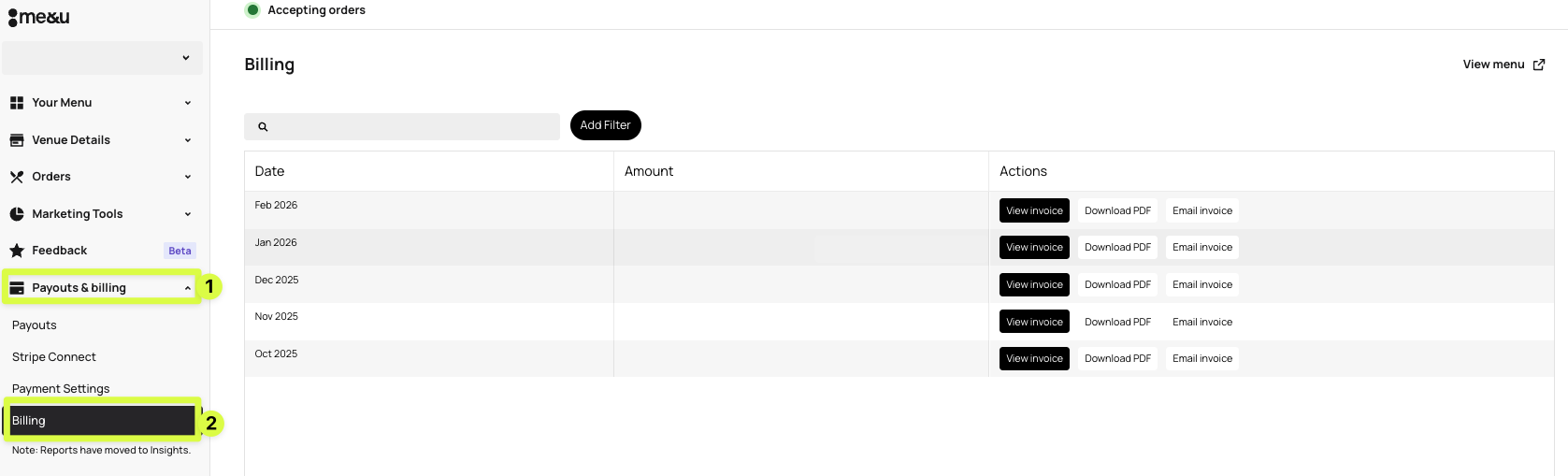Screen dimensions: 1568x476
Task: Click the Your Menu grid icon
Action: pos(17,103)
